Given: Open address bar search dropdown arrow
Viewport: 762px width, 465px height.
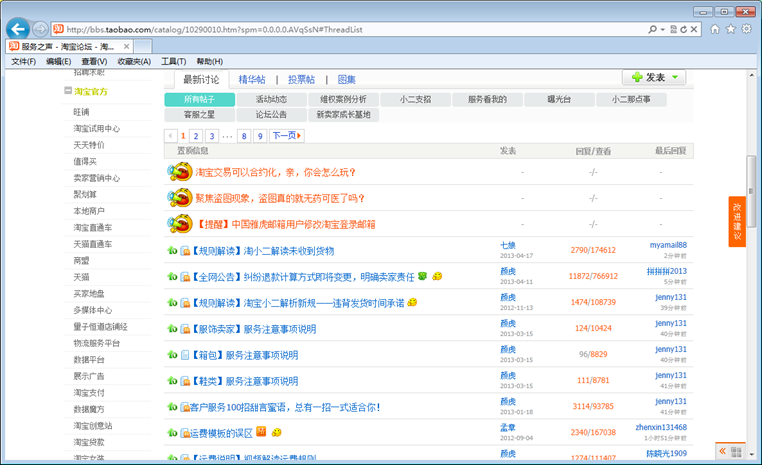Looking at the screenshot, I should click(662, 30).
